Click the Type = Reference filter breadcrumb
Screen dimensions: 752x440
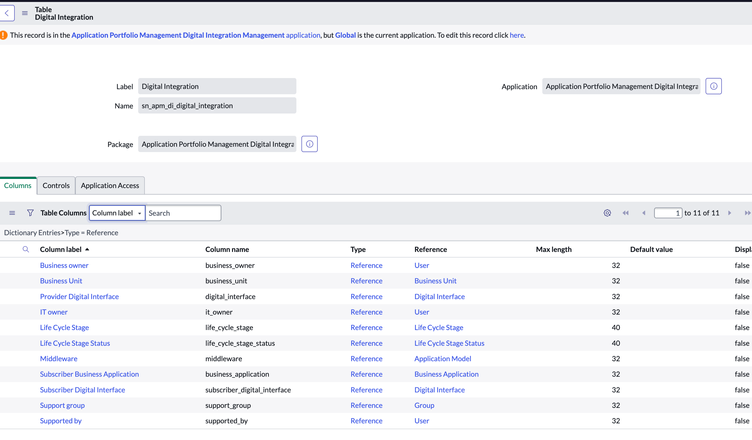[x=92, y=233]
